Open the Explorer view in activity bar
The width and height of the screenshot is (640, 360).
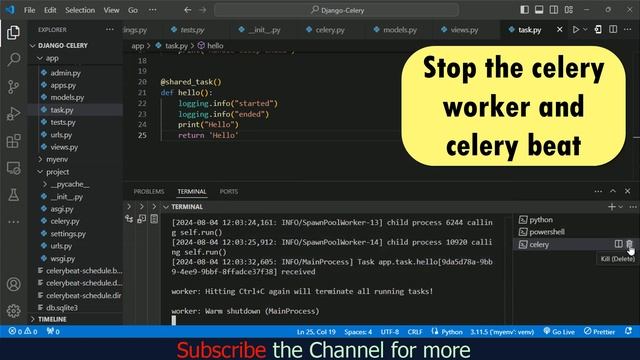coord(13,32)
